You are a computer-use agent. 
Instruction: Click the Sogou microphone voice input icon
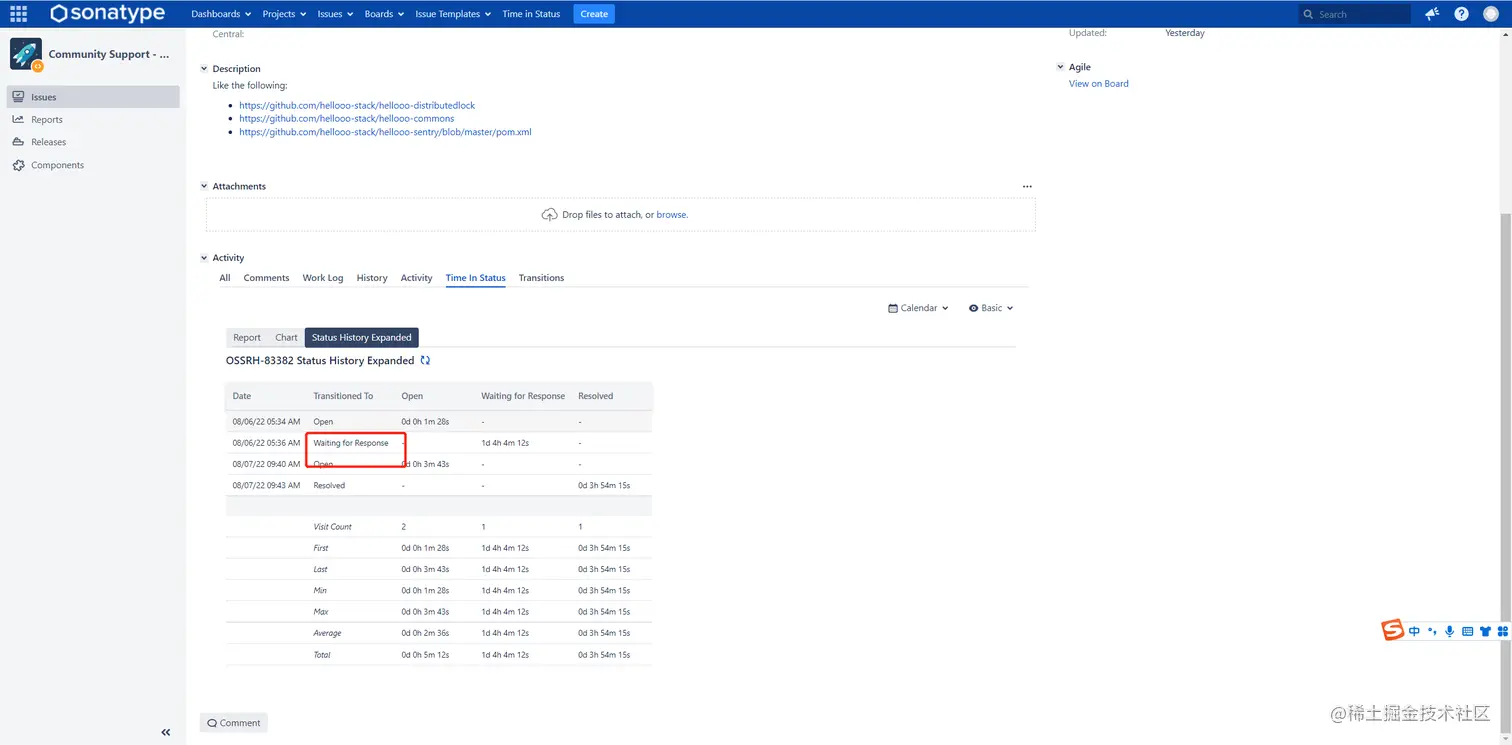pos(1449,632)
